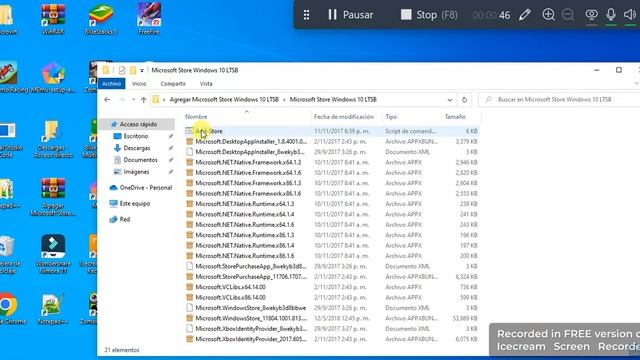The height and width of the screenshot is (360, 640).
Task: Switch to the Inicio ribbon tab
Action: click(139, 84)
